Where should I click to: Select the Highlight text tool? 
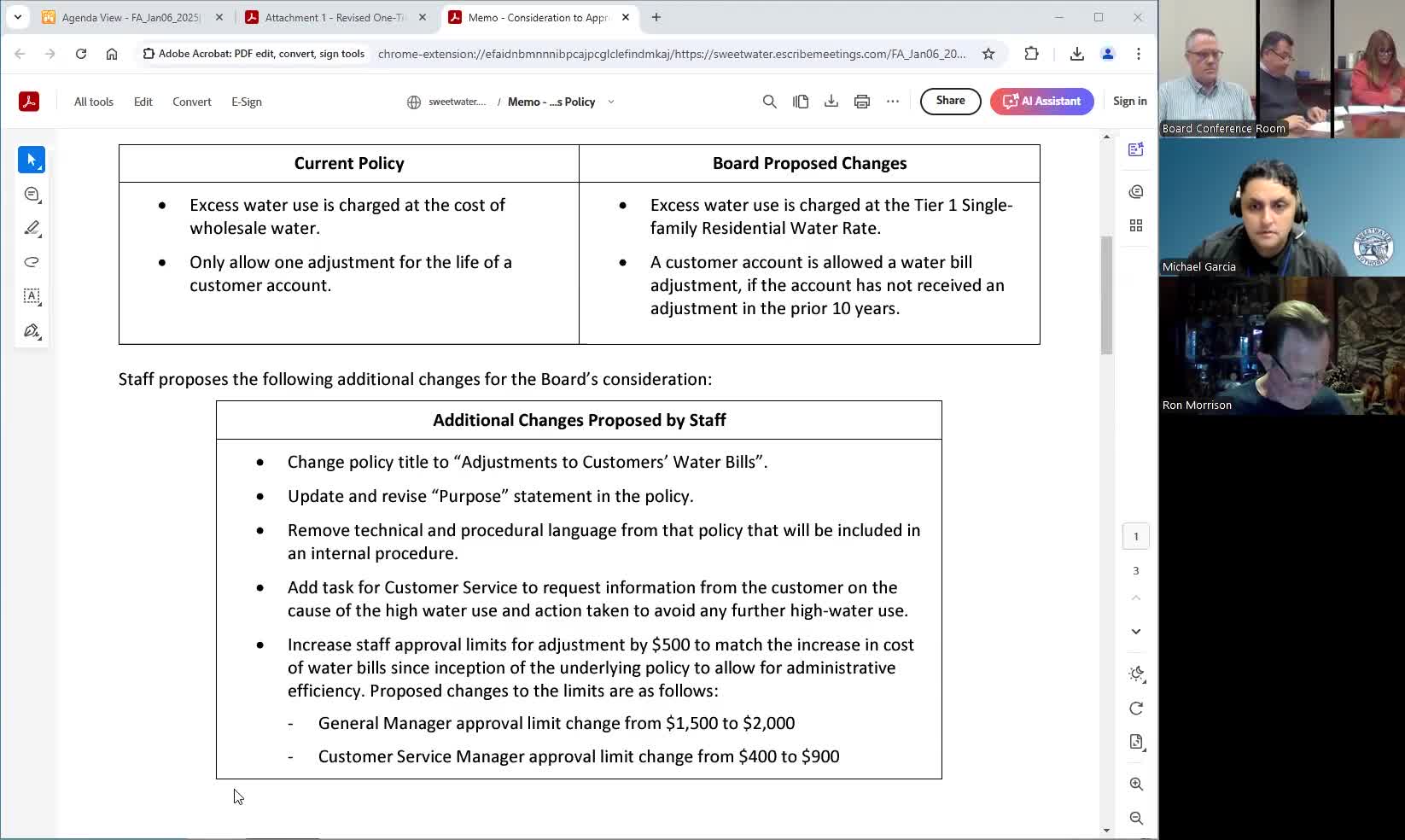pos(32,228)
